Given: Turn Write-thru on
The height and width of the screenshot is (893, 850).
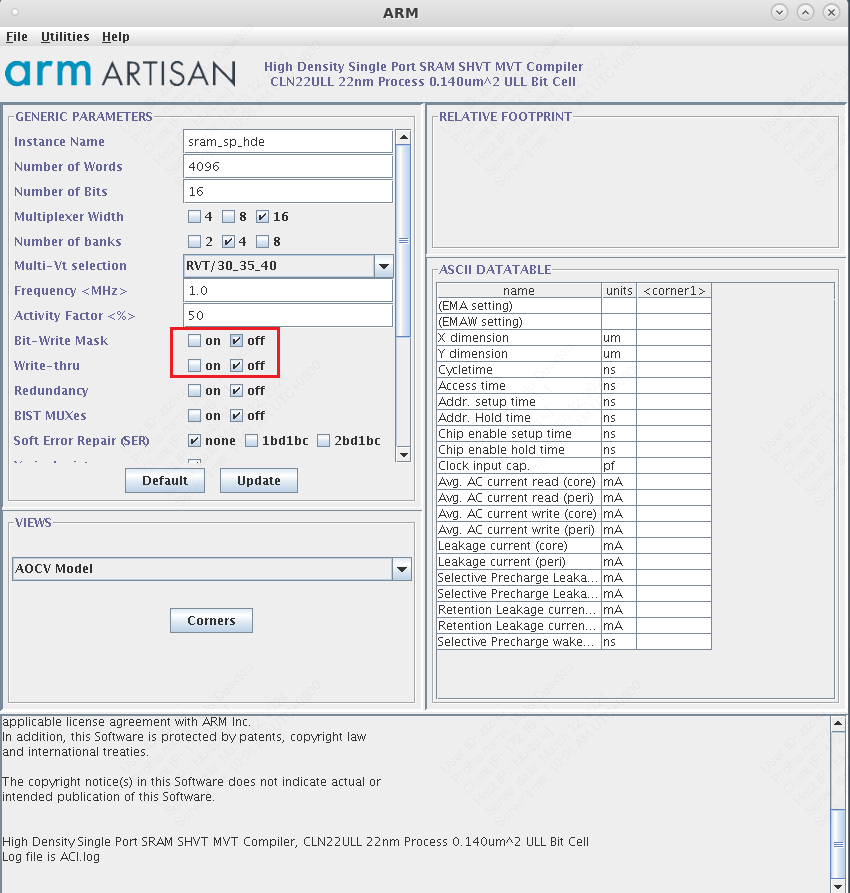Looking at the screenshot, I should coord(194,366).
